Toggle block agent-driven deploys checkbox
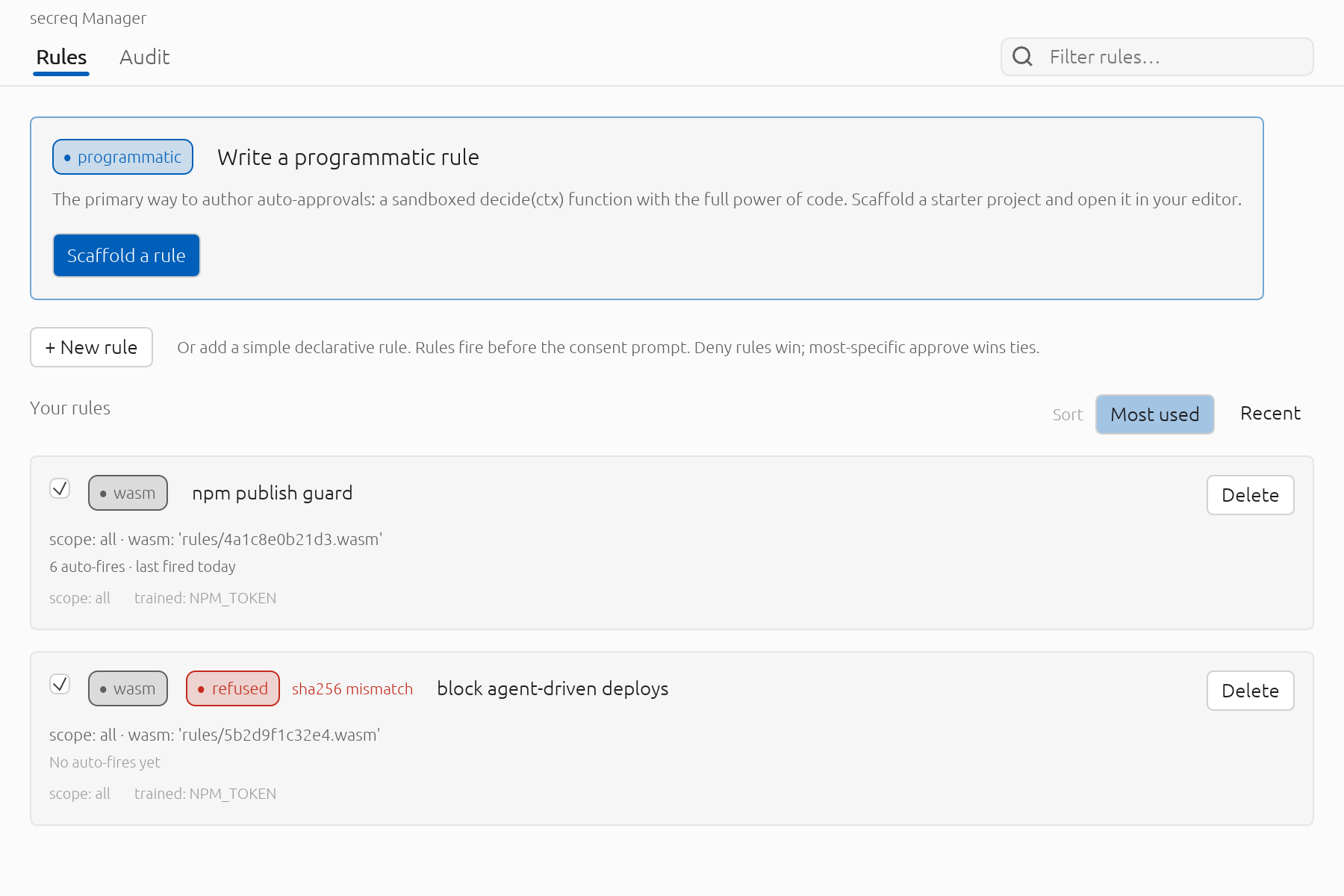 click(60, 684)
